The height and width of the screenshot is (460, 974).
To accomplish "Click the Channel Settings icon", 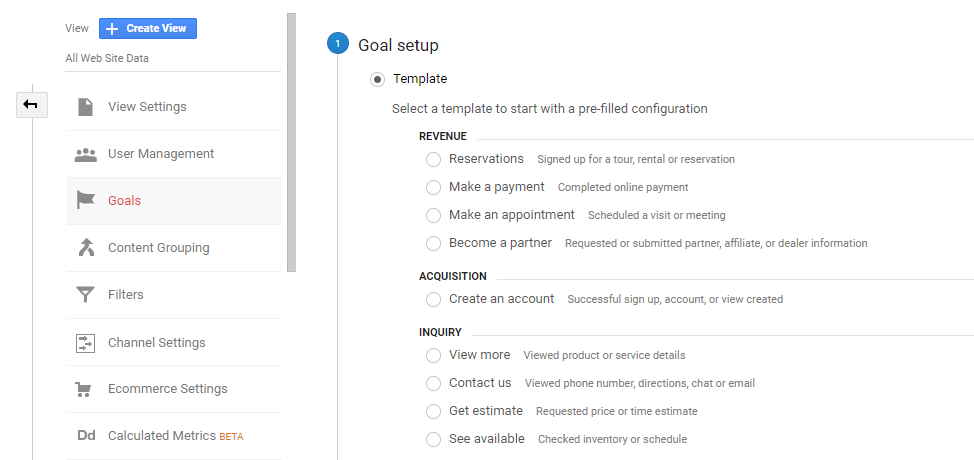I will [x=86, y=343].
